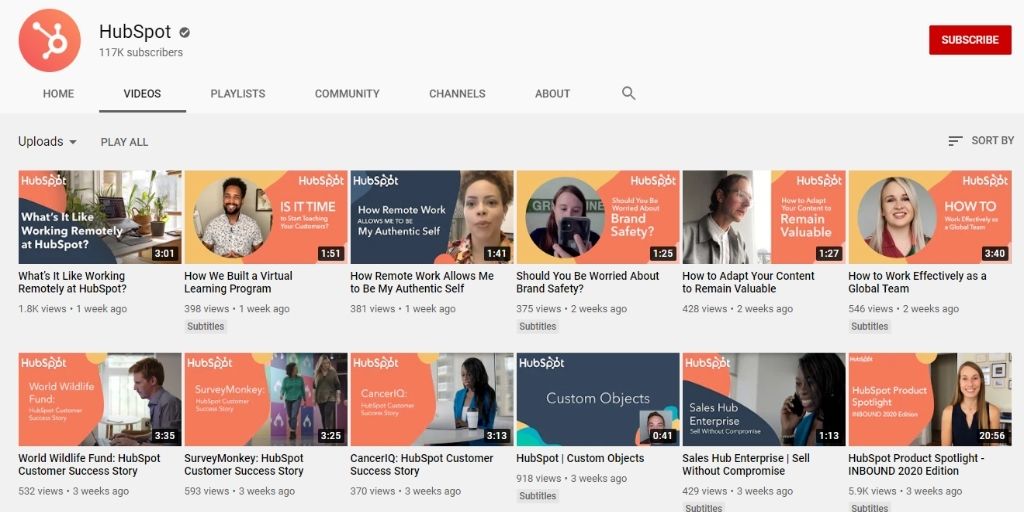Open the CancerIQ video thumbnail
1024x512 pixels.
432,400
